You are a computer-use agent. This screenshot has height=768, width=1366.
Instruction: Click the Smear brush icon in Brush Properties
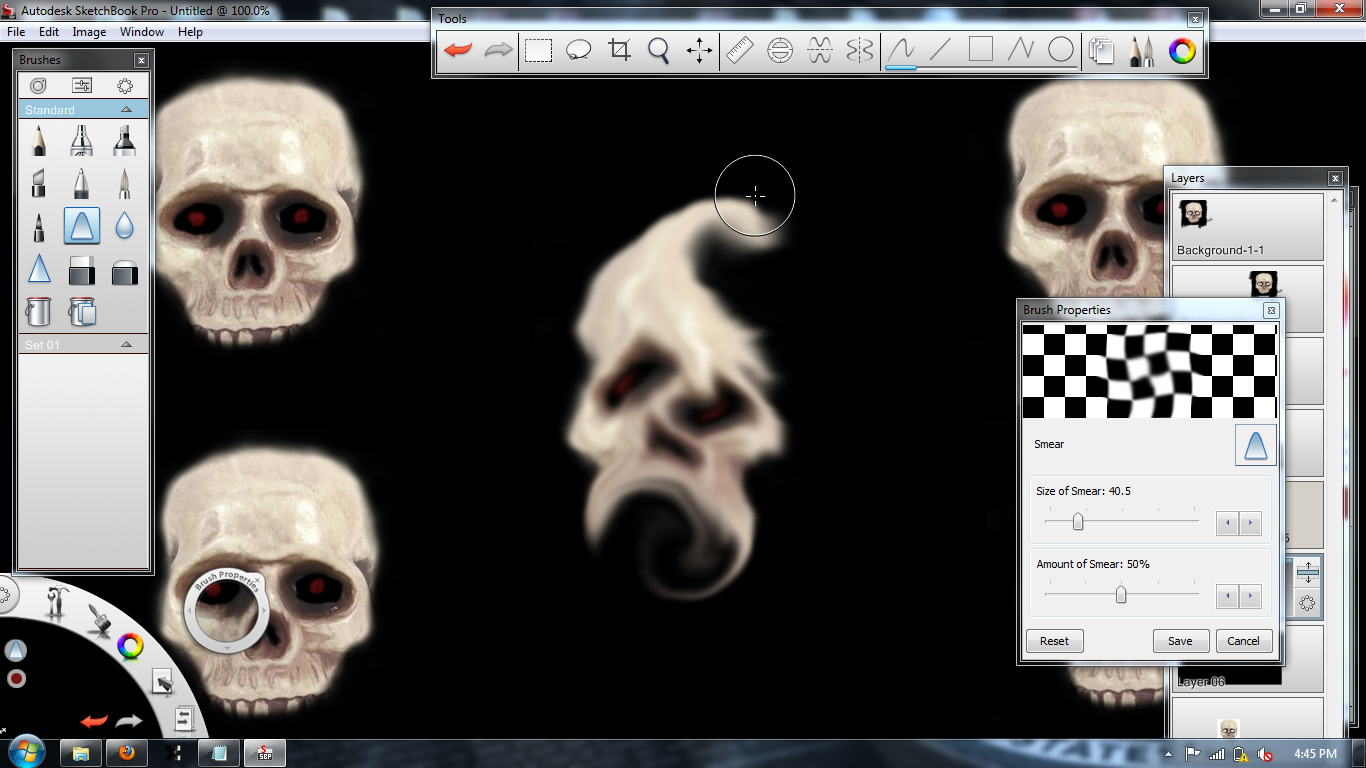pos(1256,445)
